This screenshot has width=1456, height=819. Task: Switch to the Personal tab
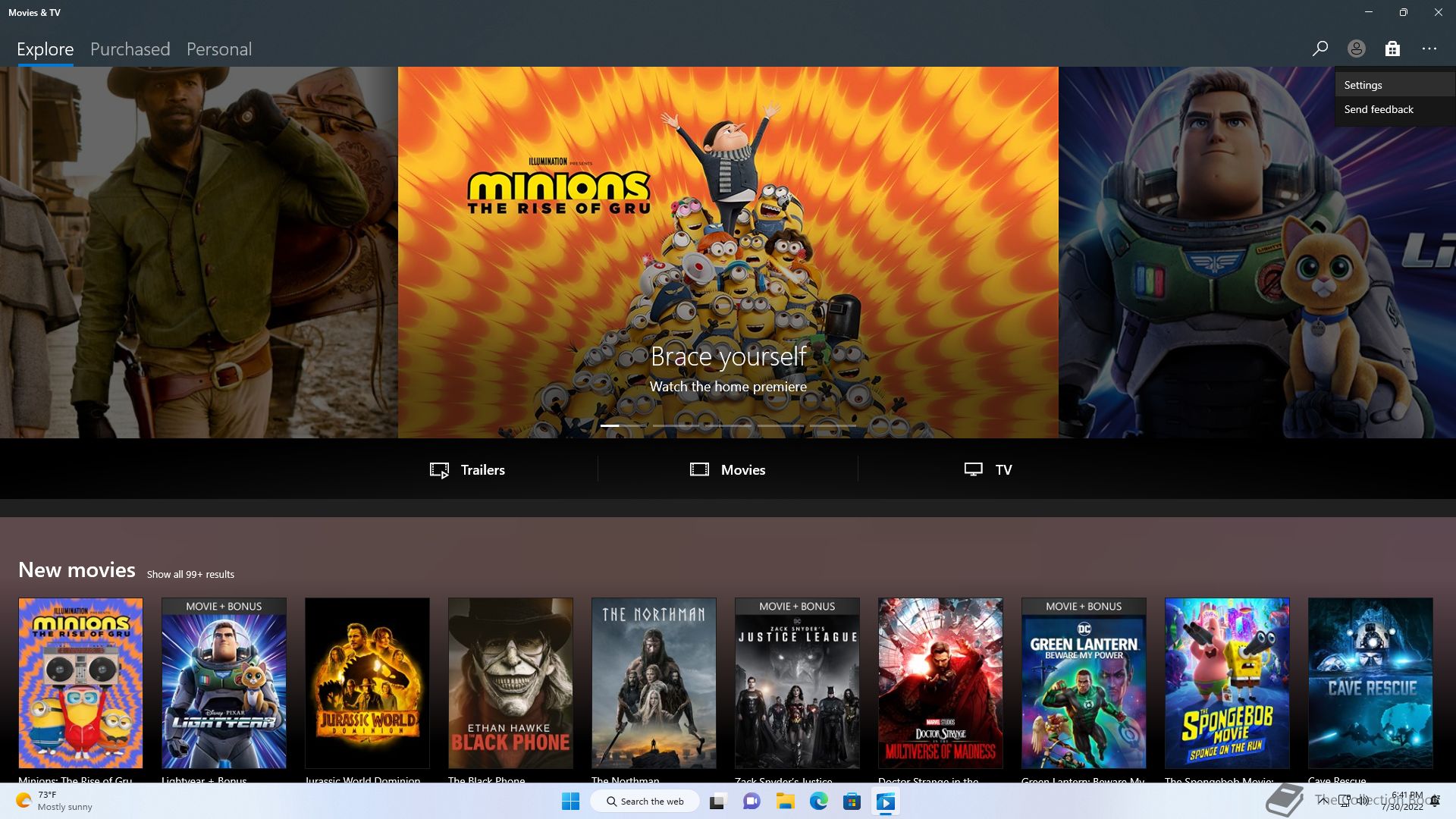pos(219,49)
